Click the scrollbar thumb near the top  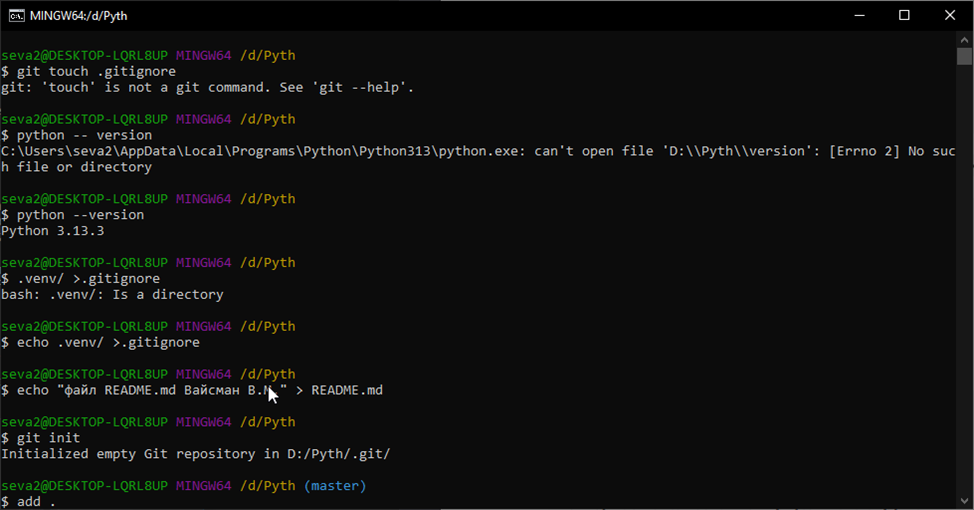(x=964, y=56)
